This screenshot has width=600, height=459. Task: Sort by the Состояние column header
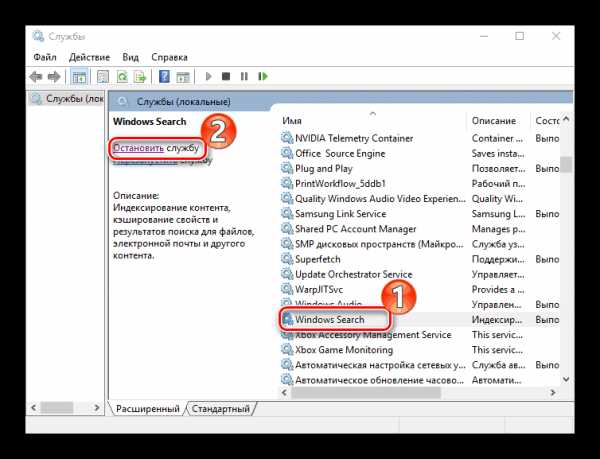pos(546,121)
